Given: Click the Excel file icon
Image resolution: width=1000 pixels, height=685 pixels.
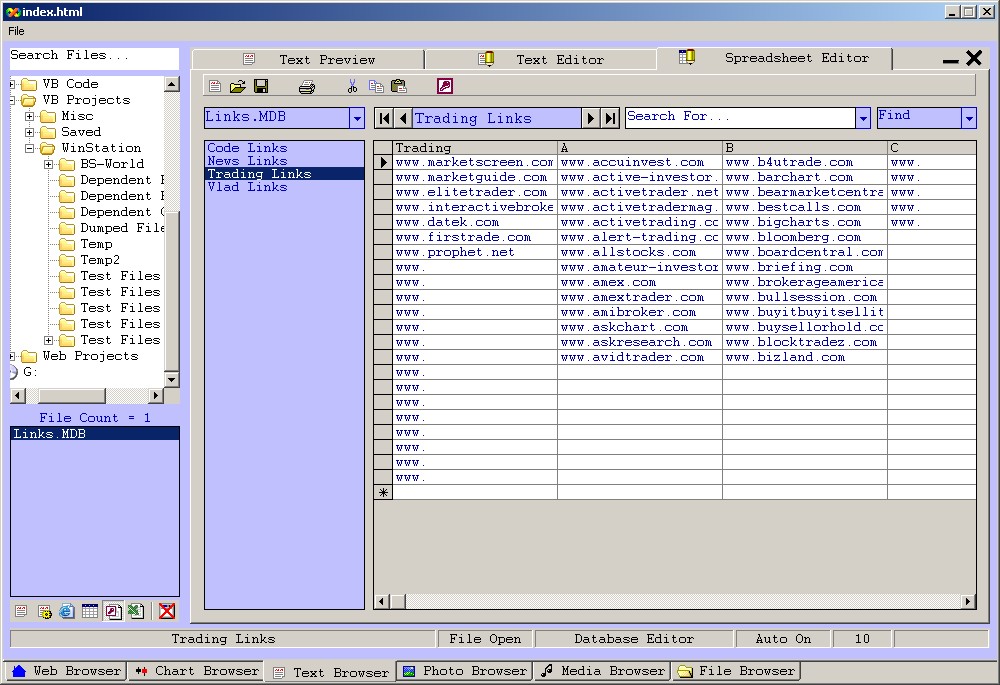Looking at the screenshot, I should point(136,611).
